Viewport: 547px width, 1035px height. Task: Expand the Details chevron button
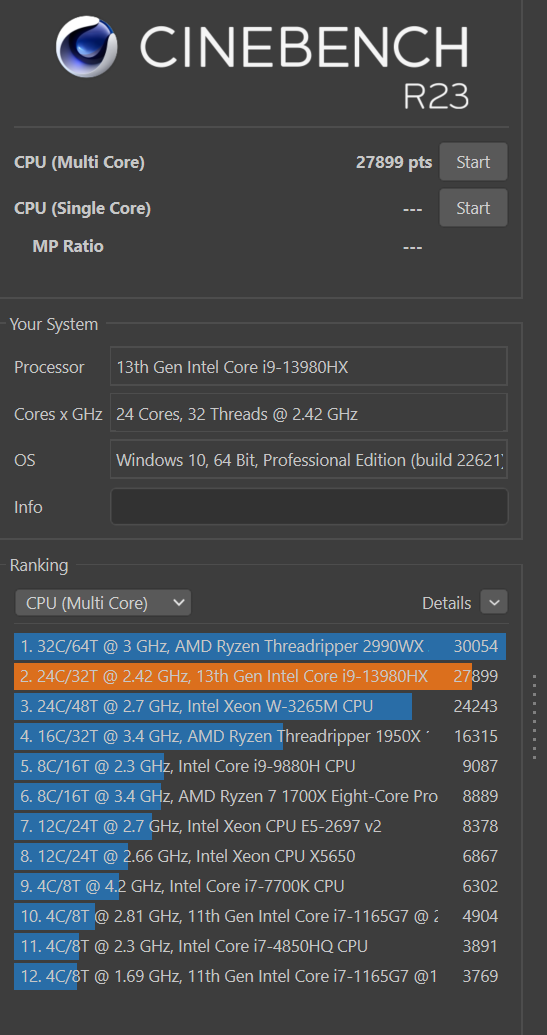point(494,603)
